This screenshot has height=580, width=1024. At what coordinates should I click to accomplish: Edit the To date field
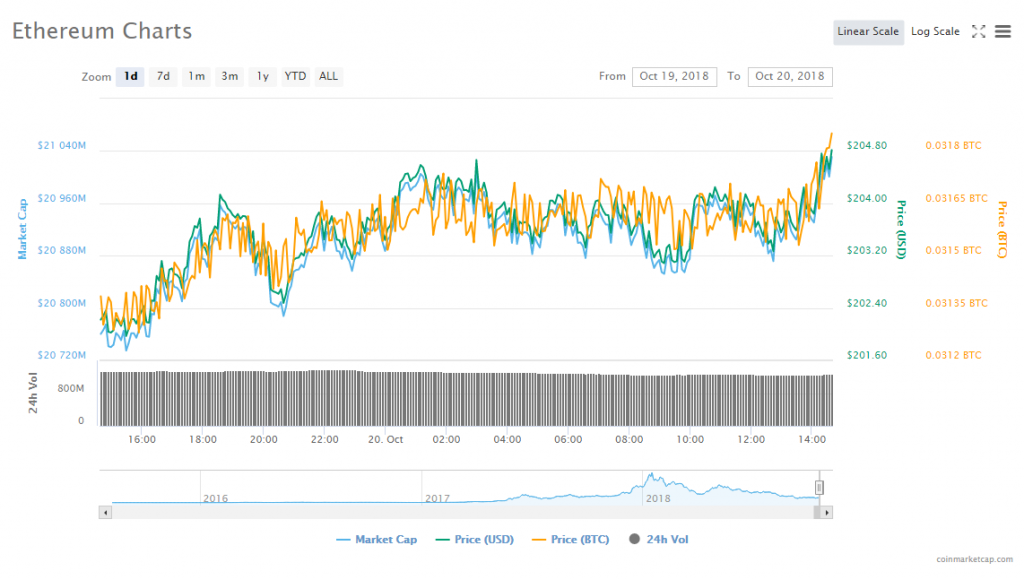790,77
